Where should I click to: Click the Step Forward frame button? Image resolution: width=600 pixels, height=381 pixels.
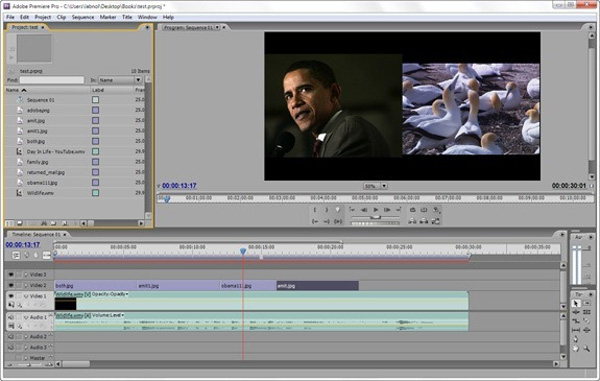(x=387, y=210)
